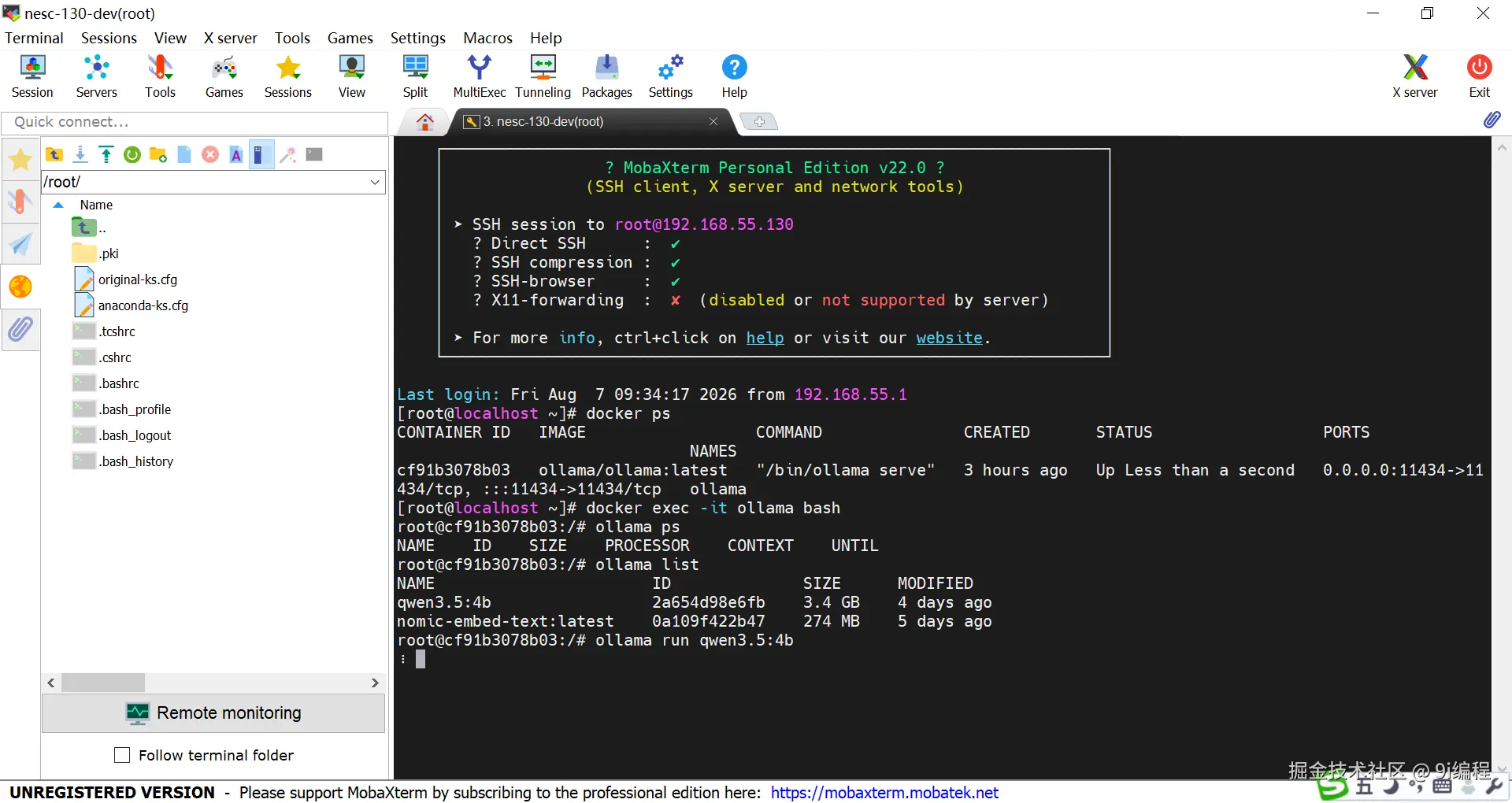The width and height of the screenshot is (1512, 803).
Task: Delete the selected file with red X icon
Action: [x=210, y=154]
